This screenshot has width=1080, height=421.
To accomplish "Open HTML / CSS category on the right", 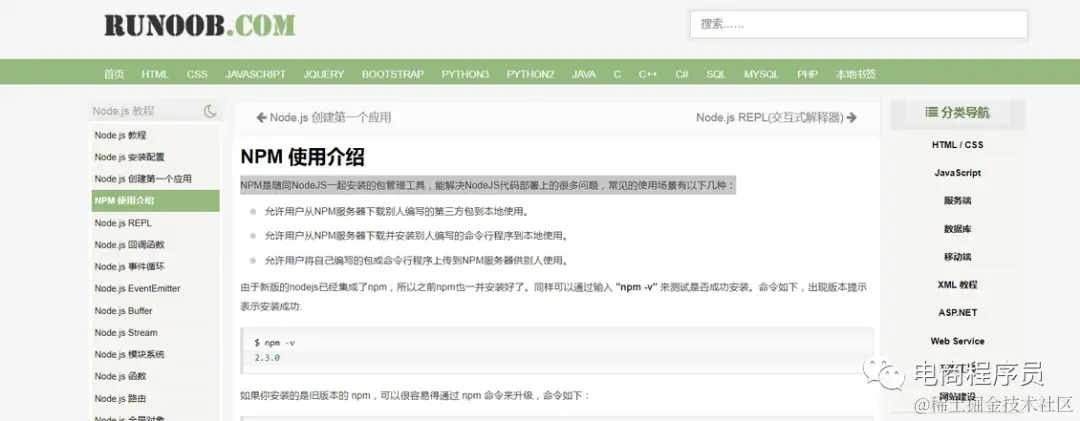I will [957, 145].
